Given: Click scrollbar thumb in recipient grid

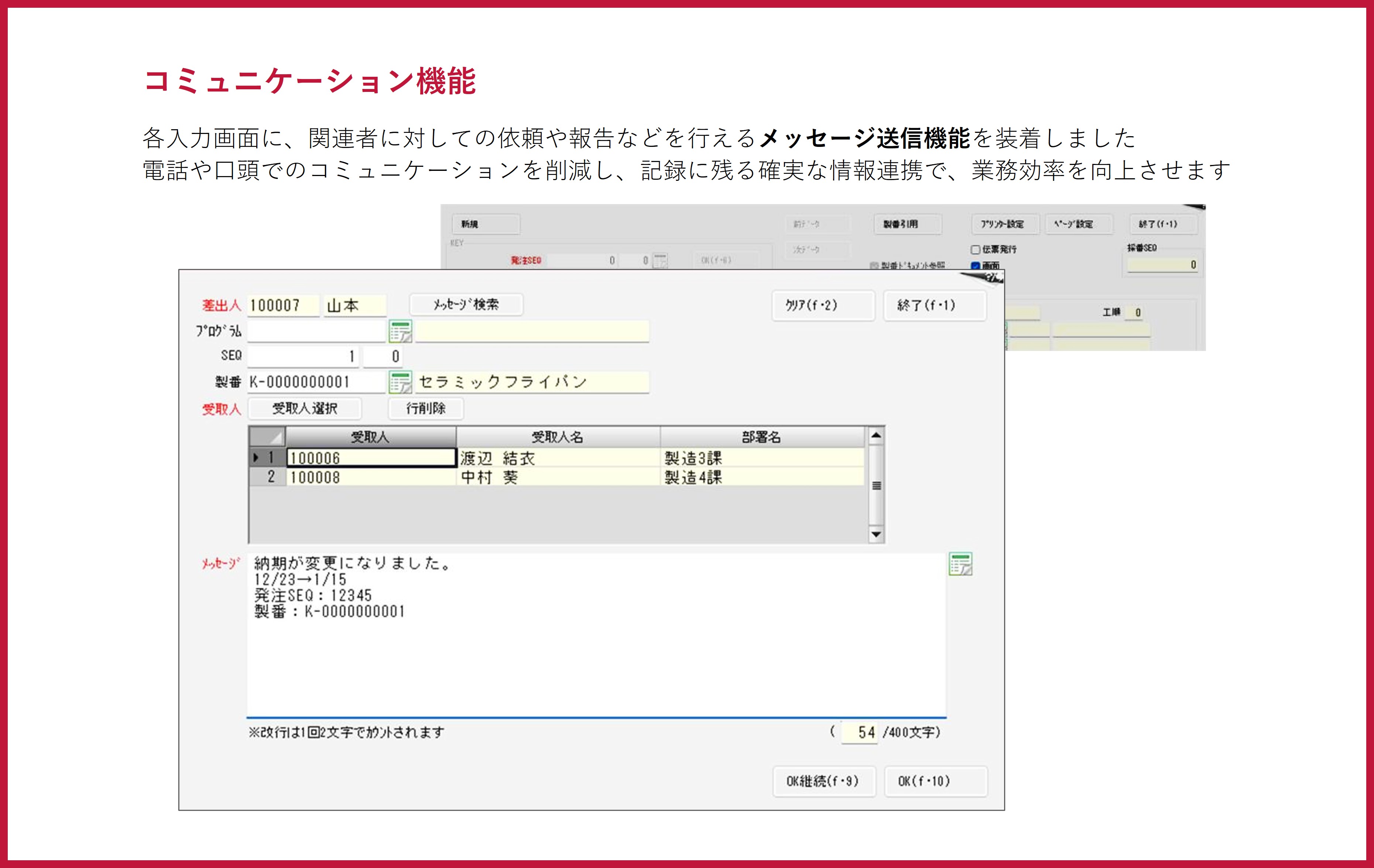Looking at the screenshot, I should click(x=876, y=486).
